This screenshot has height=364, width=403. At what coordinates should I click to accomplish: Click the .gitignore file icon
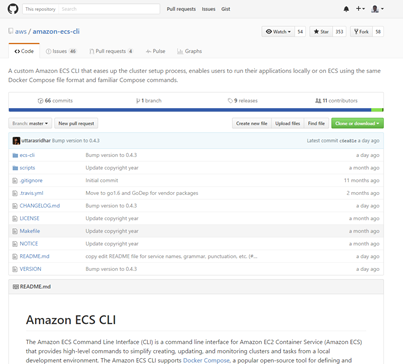point(15,181)
